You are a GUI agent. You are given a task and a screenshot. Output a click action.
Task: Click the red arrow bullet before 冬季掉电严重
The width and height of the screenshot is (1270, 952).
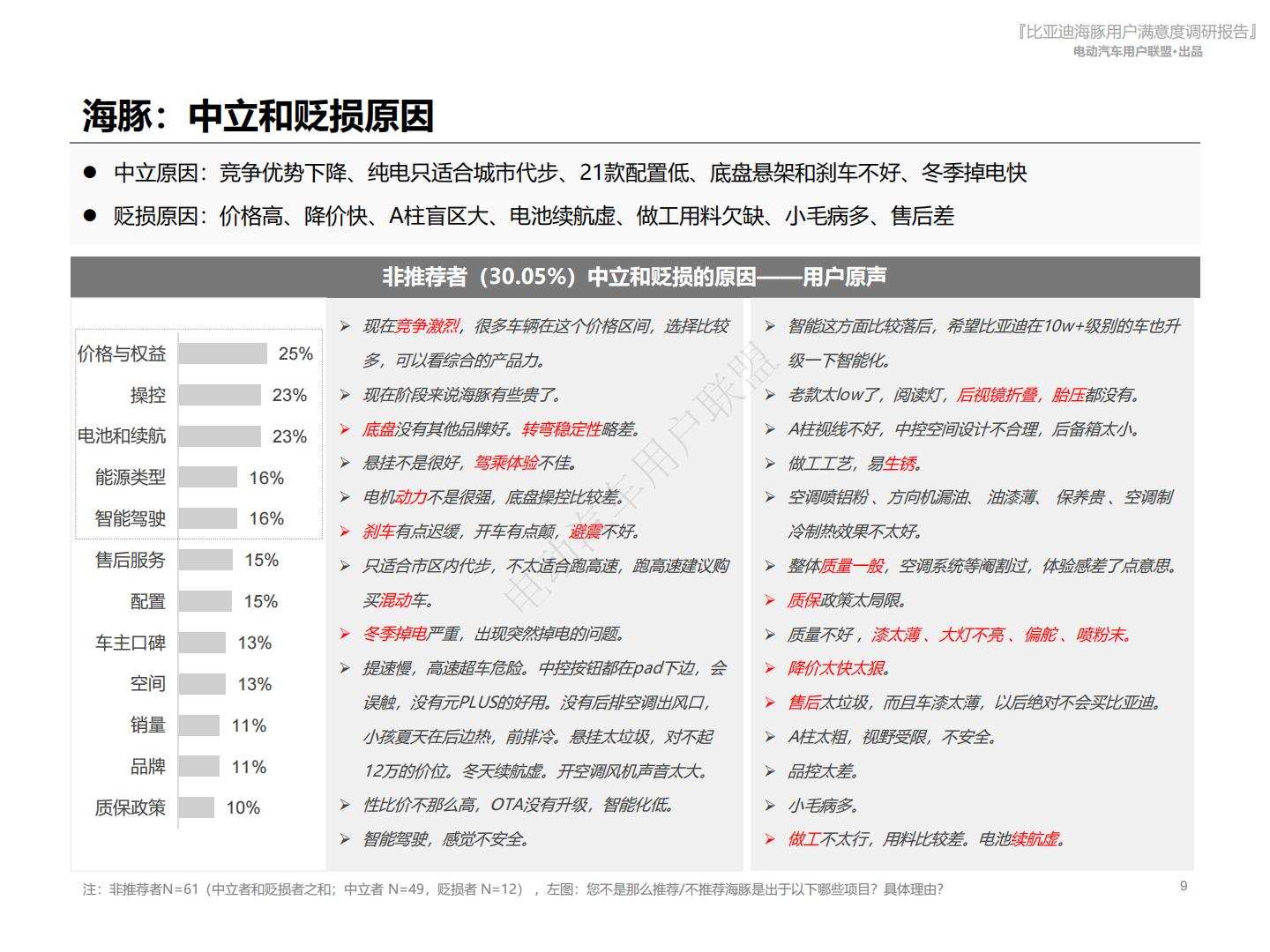[x=345, y=635]
